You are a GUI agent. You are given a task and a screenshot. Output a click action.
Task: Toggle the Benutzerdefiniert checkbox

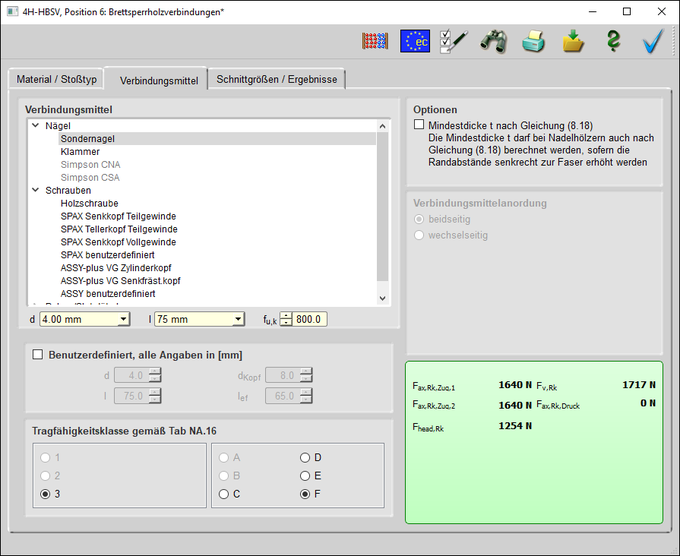point(38,355)
